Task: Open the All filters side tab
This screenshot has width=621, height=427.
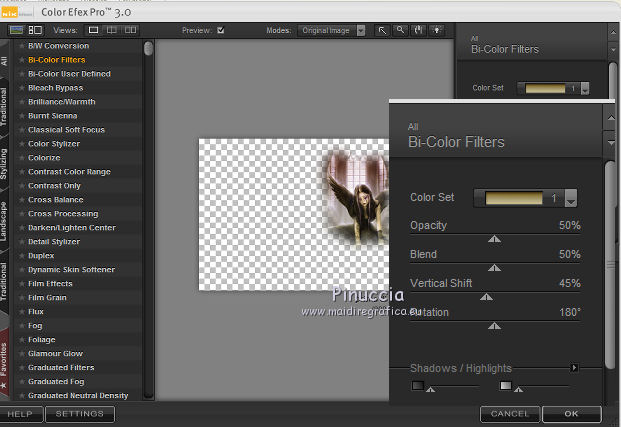Action: point(4,60)
